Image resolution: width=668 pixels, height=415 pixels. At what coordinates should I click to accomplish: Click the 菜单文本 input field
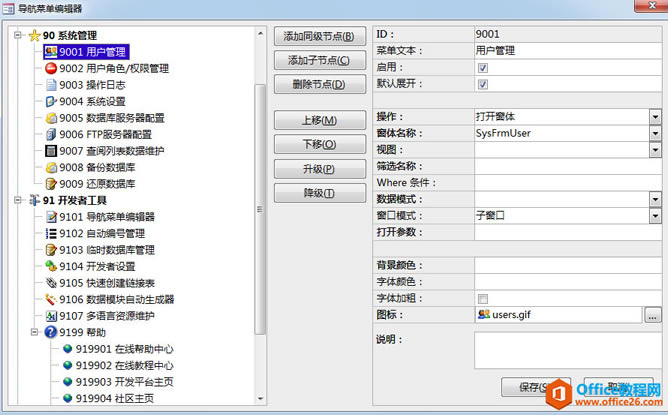tap(568, 51)
